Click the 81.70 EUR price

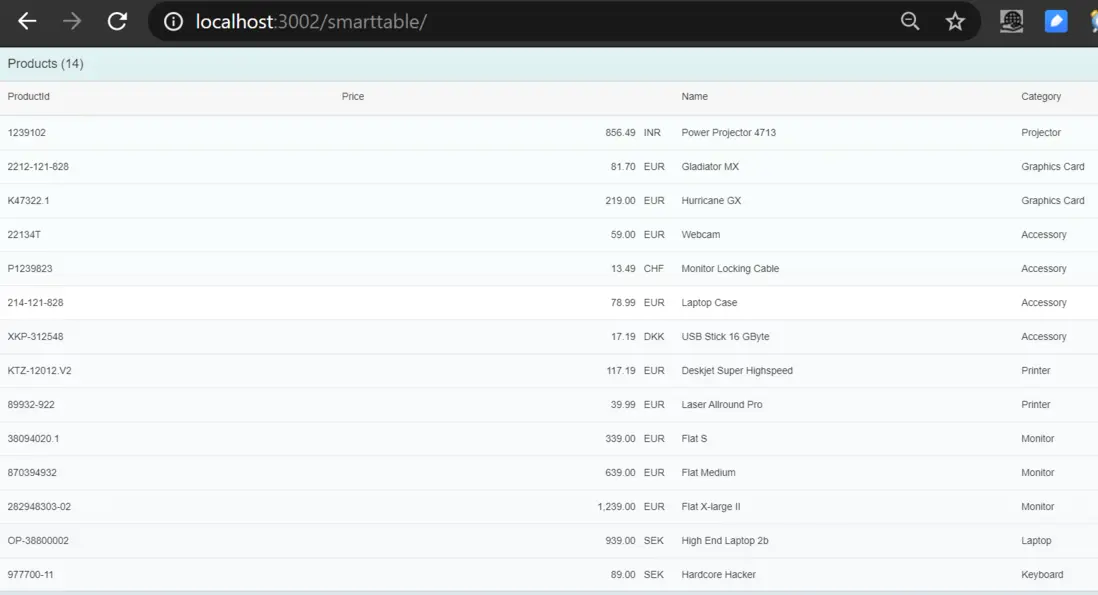pyautogui.click(x=637, y=167)
